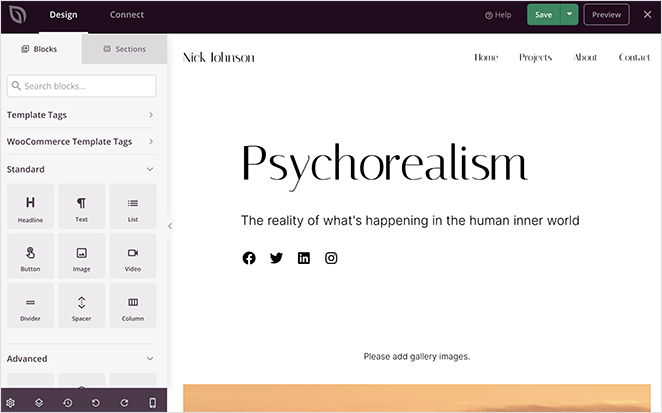662x413 pixels.
Task: Select the Headline block
Action: pos(30,207)
